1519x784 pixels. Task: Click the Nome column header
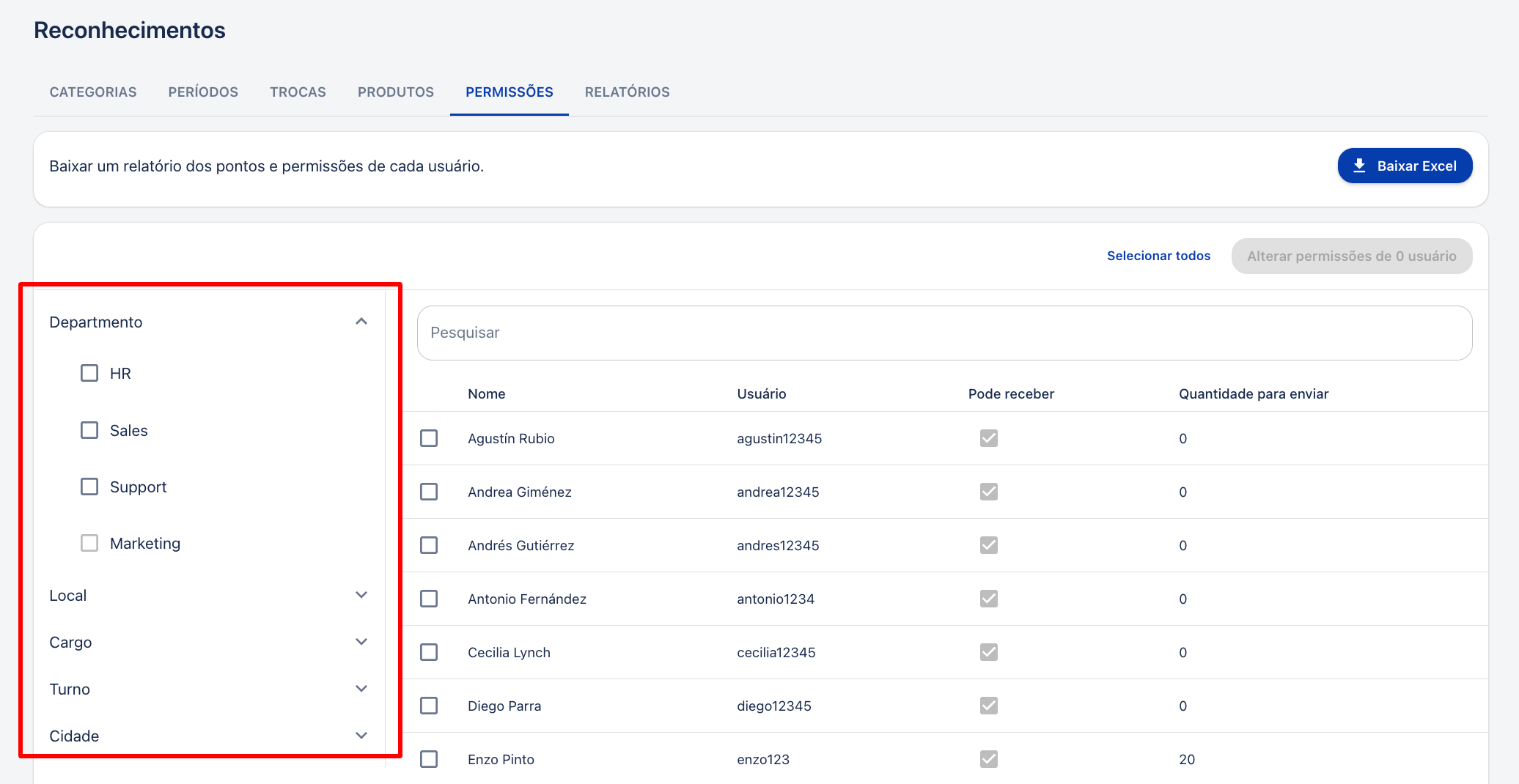tap(487, 394)
